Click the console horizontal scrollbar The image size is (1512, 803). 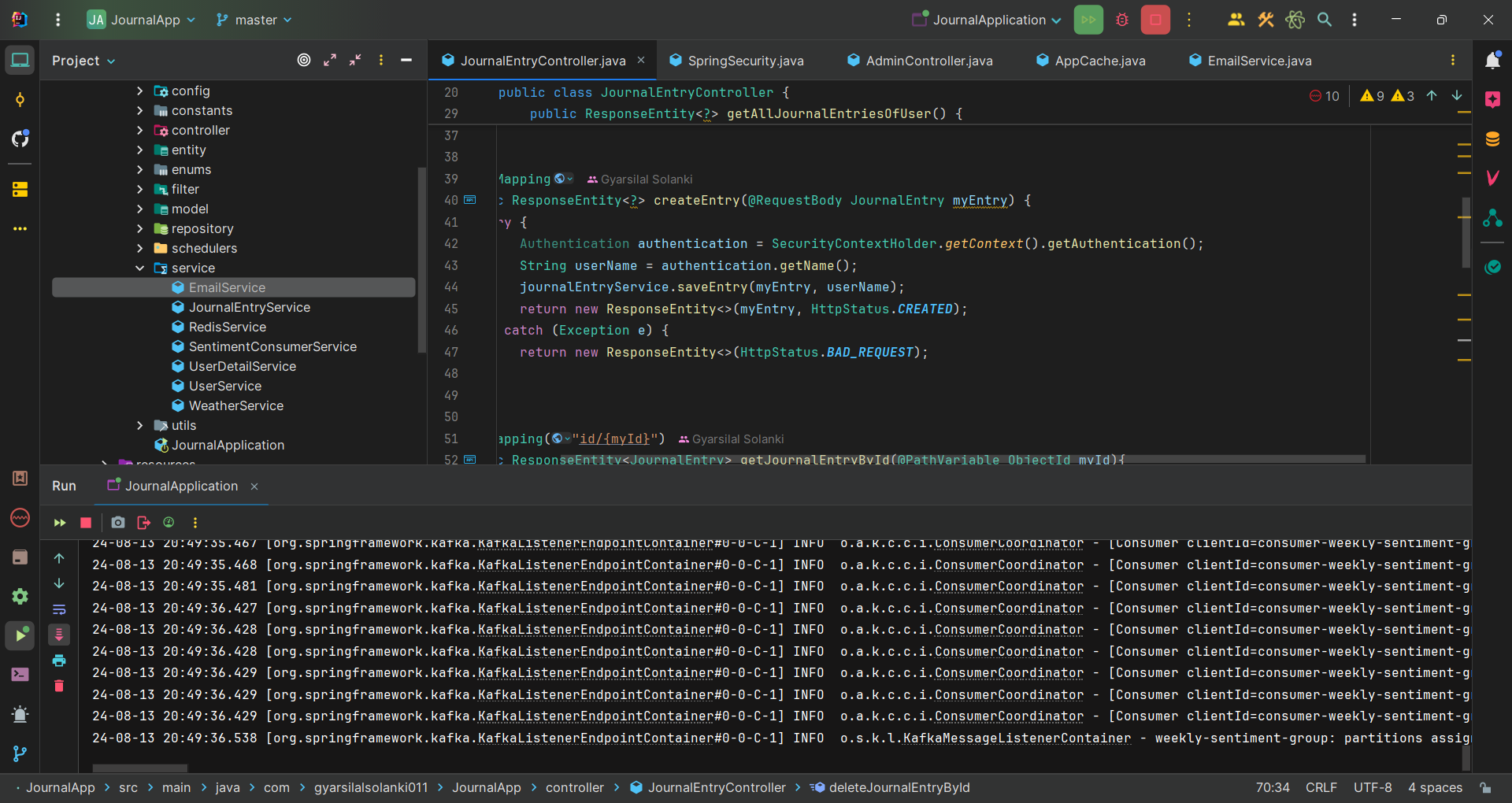tap(140, 768)
